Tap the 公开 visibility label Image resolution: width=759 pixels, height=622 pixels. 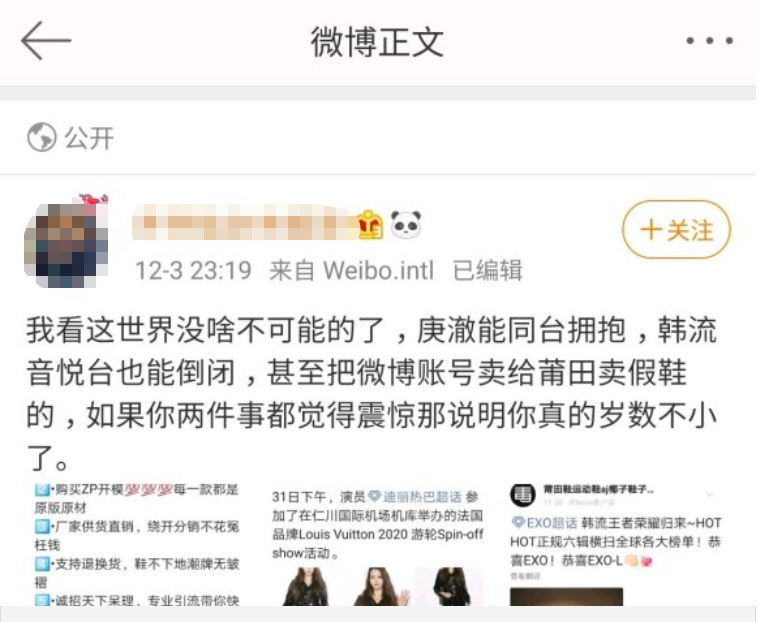coord(90,138)
